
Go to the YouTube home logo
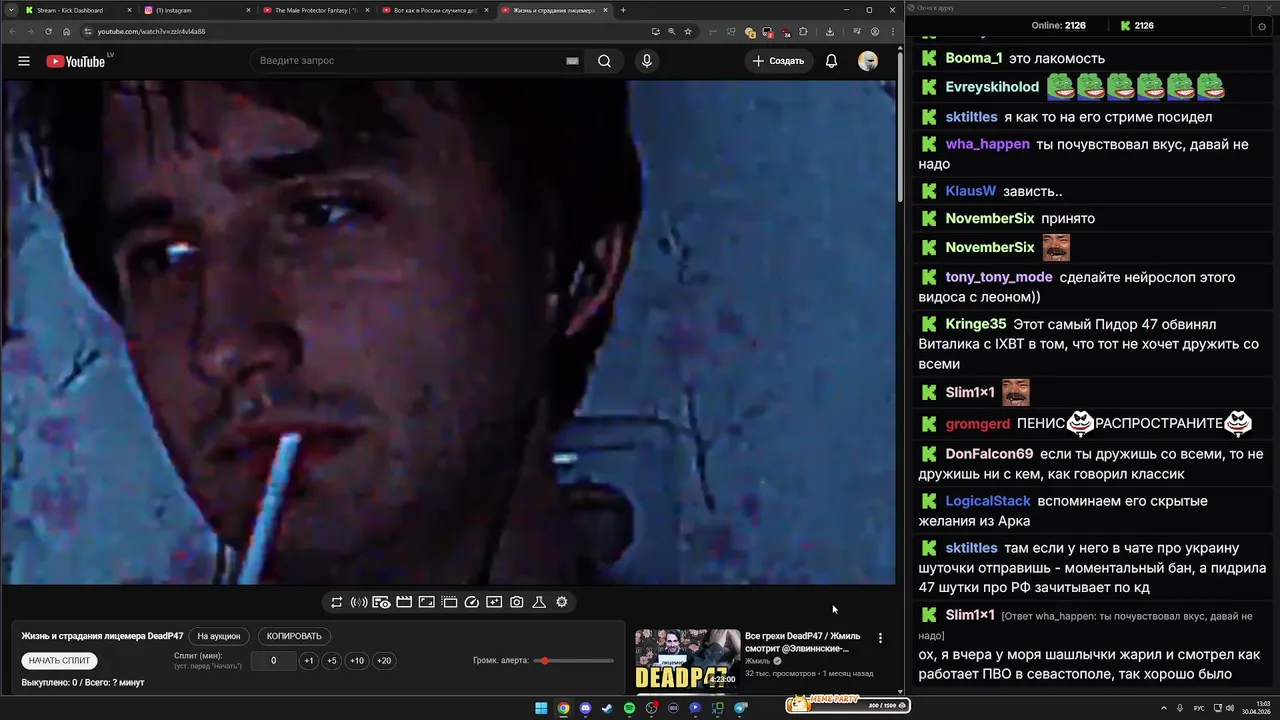[x=76, y=61]
